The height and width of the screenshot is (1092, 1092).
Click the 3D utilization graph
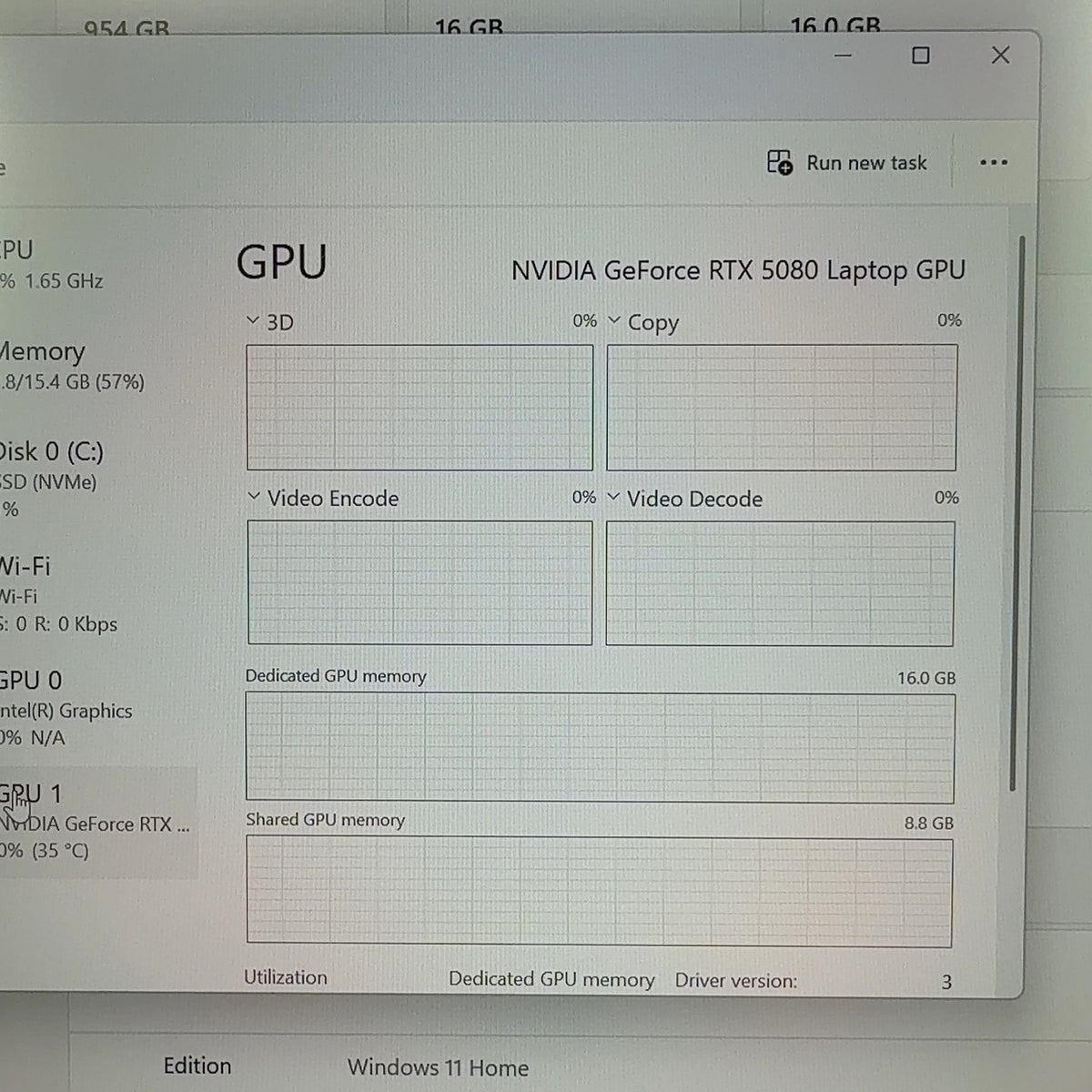(420, 408)
